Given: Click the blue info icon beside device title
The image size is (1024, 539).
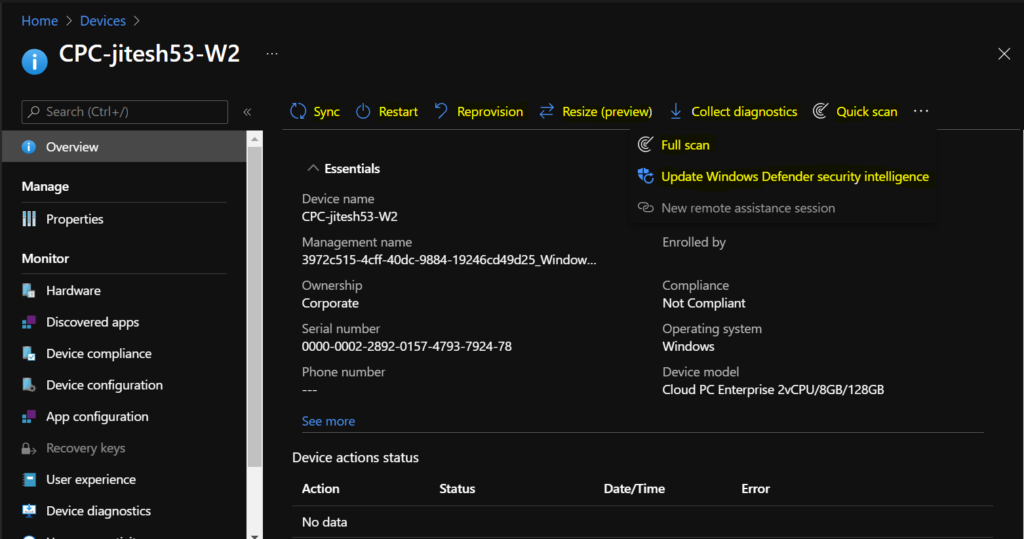Looking at the screenshot, I should click(35, 62).
